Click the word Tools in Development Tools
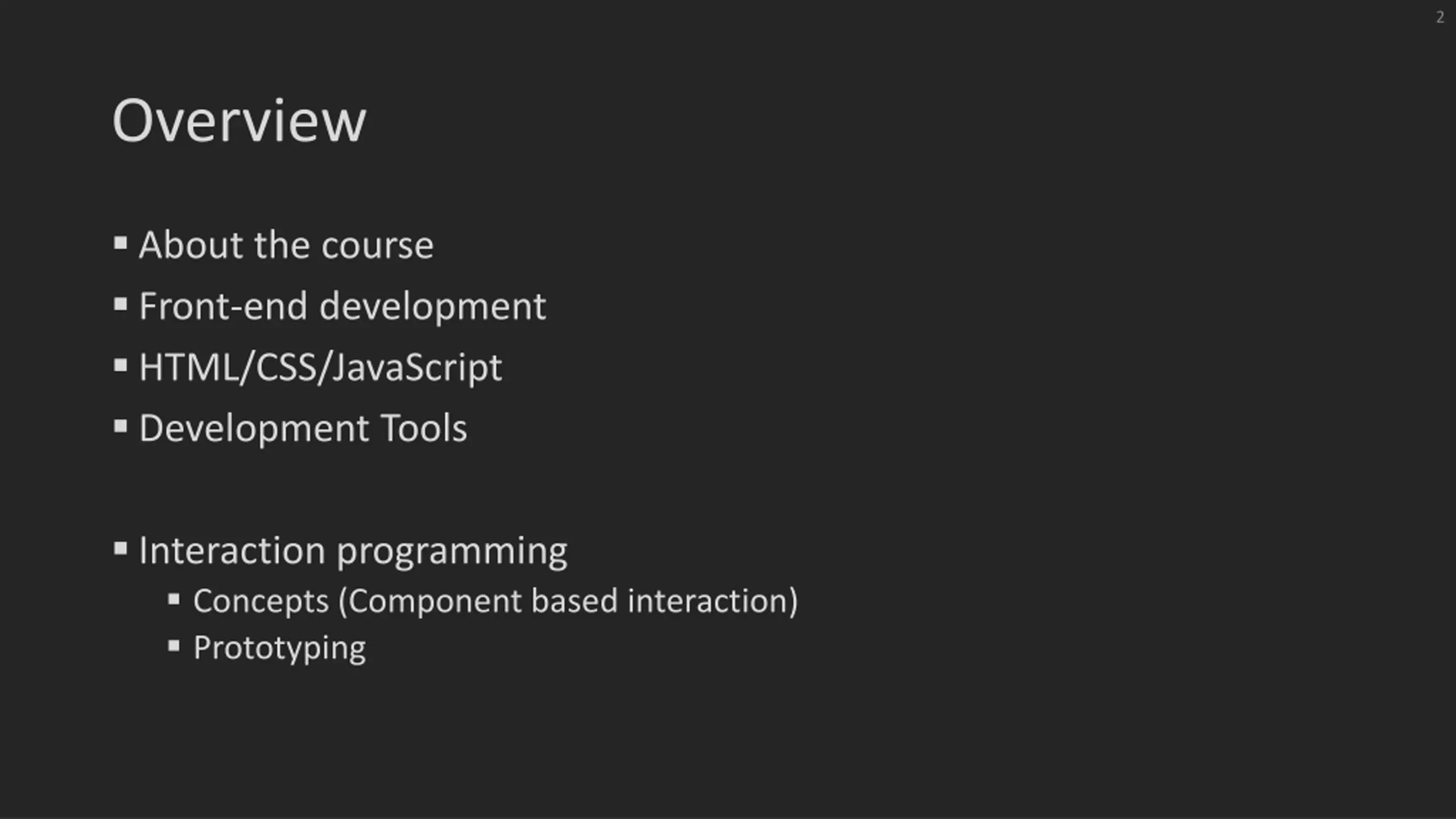 tap(424, 428)
